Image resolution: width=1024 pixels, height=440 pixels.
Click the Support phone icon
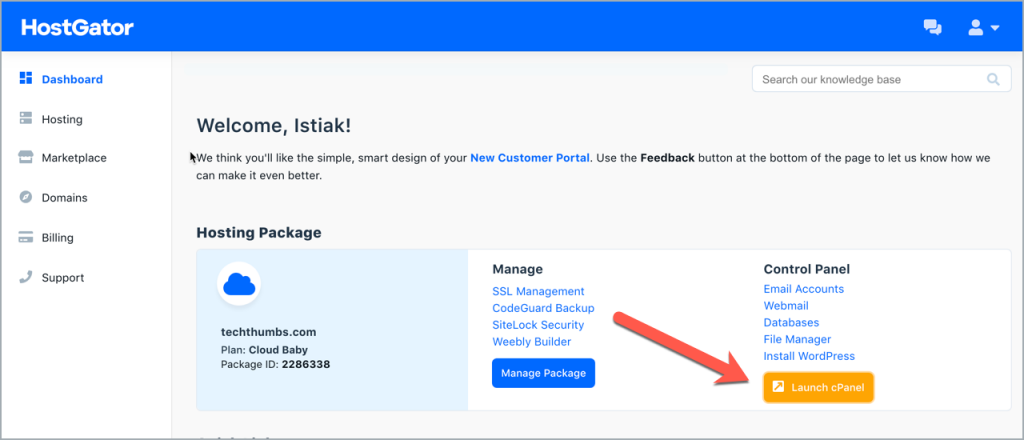(26, 277)
